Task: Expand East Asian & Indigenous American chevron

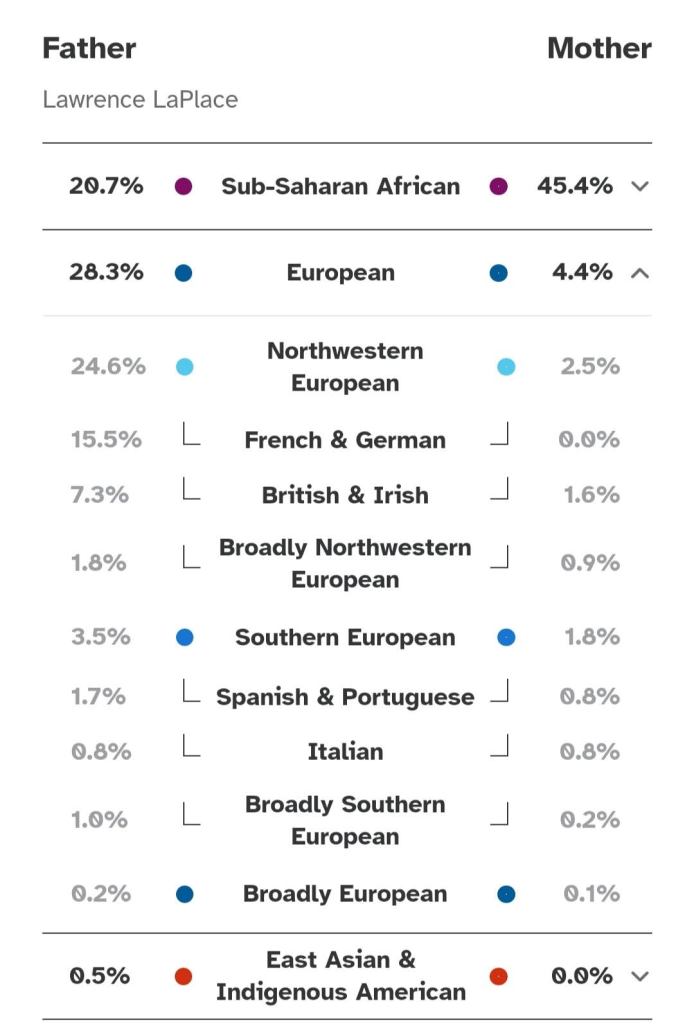Action: click(x=641, y=976)
